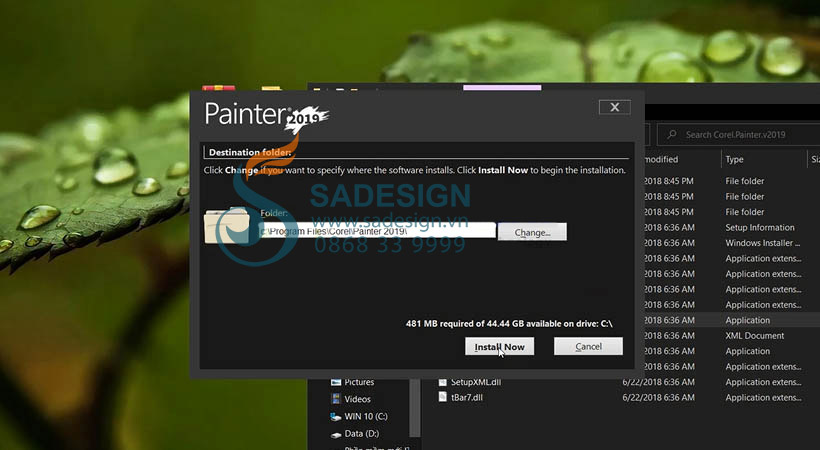Select the SetupXML.dll file icon
This screenshot has height=450, width=820.
click(x=443, y=382)
